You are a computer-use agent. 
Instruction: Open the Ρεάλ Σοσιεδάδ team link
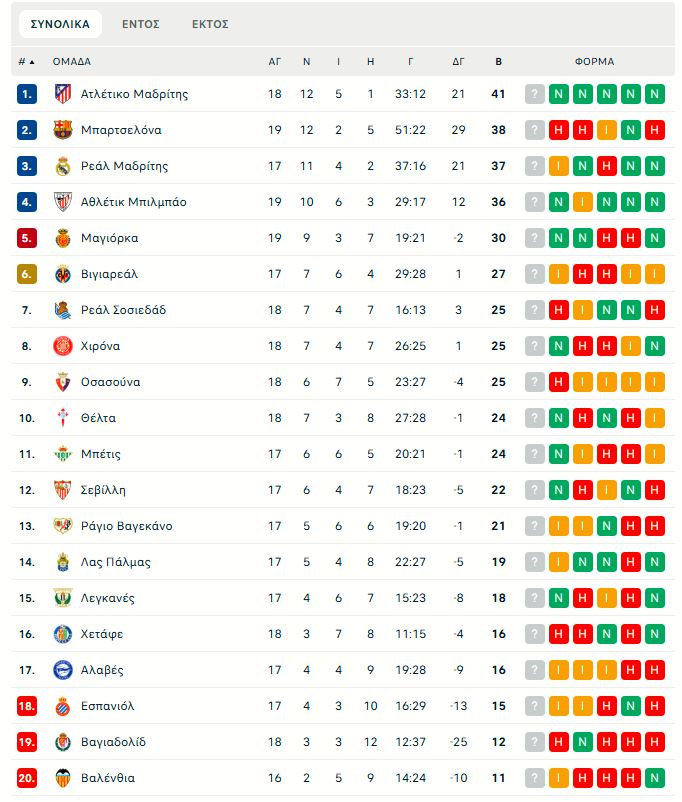pyautogui.click(x=123, y=310)
